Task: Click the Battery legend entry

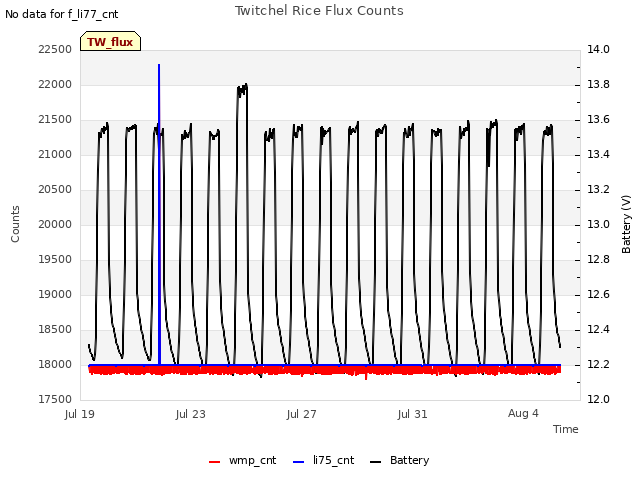Action: 399,461
